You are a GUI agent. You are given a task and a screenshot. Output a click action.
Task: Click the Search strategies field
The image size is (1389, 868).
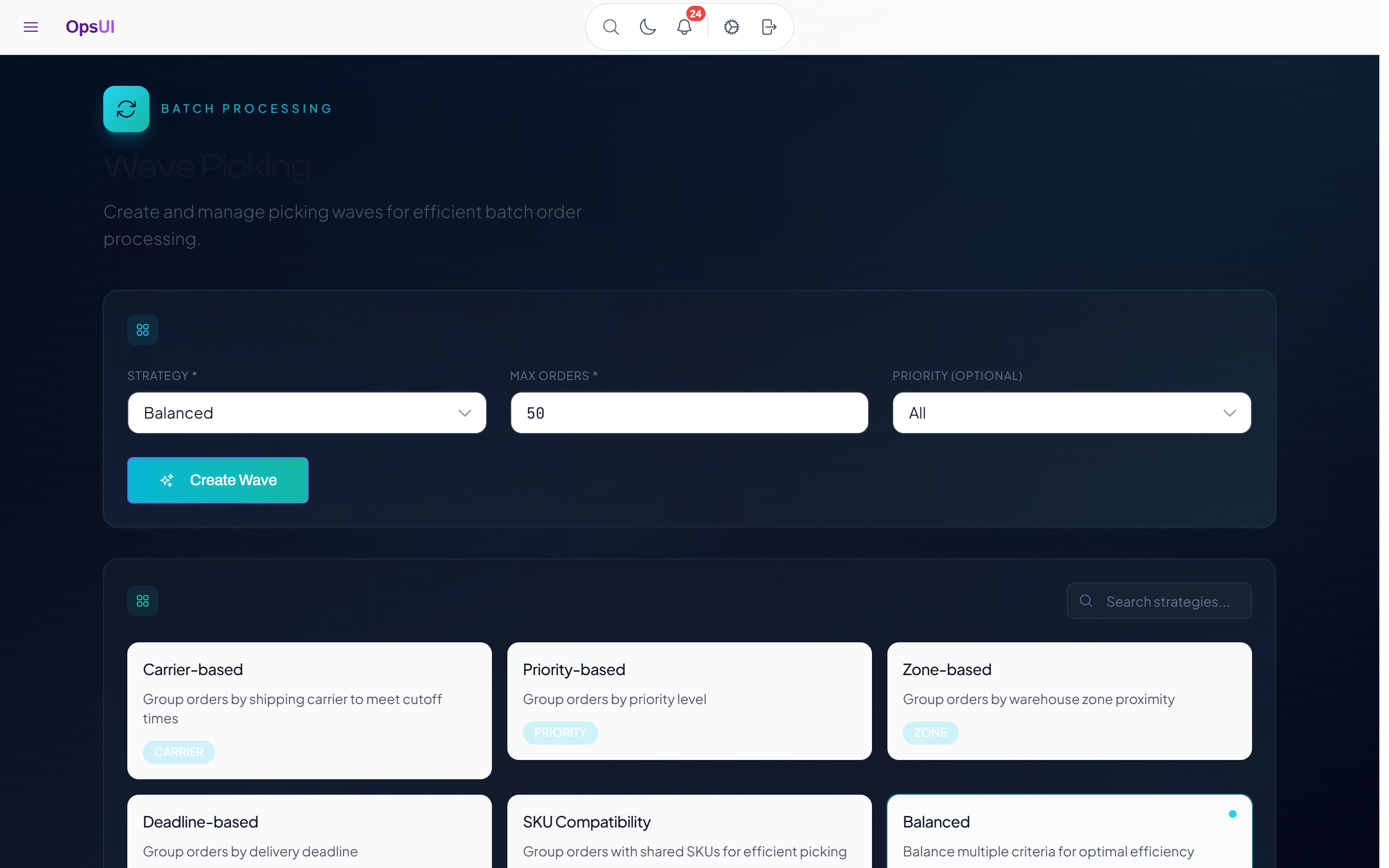[1159, 601]
